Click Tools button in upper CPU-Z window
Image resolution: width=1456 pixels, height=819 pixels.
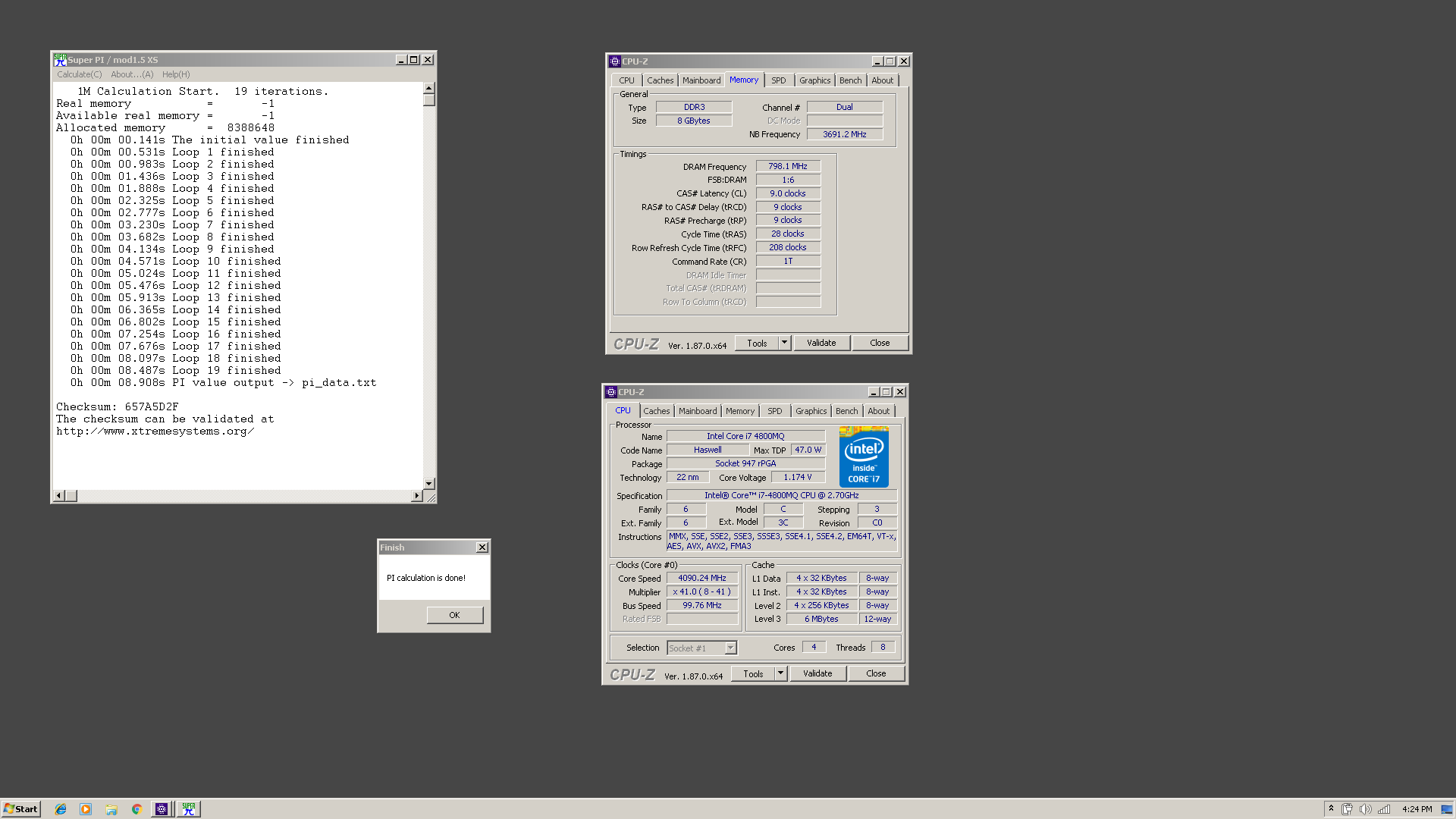tap(757, 344)
